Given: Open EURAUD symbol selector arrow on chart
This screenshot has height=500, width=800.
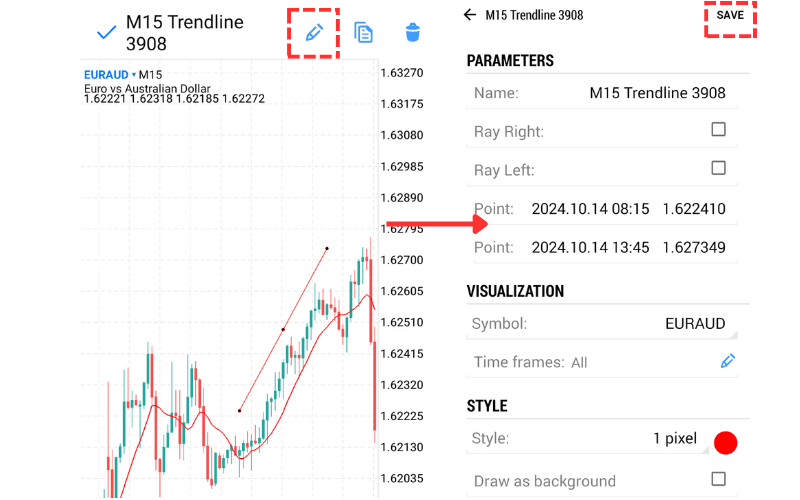Looking at the screenshot, I should click(134, 75).
